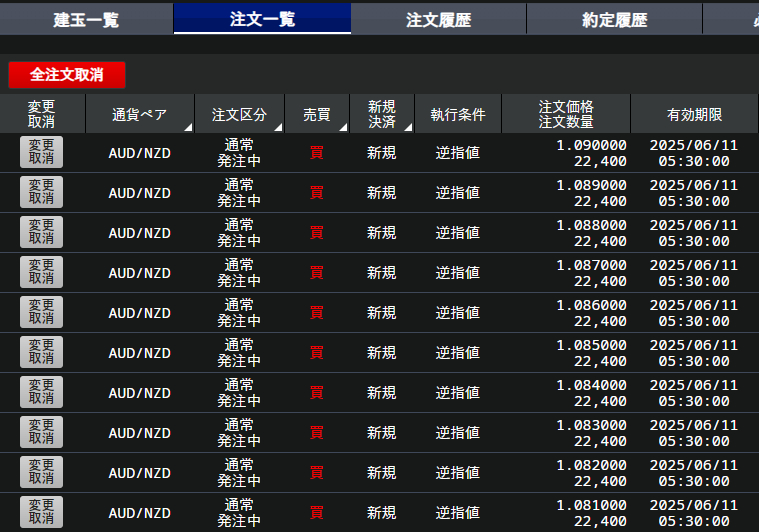Click the 注文価格 注文数量 column header
The width and height of the screenshot is (759, 532).
566,114
